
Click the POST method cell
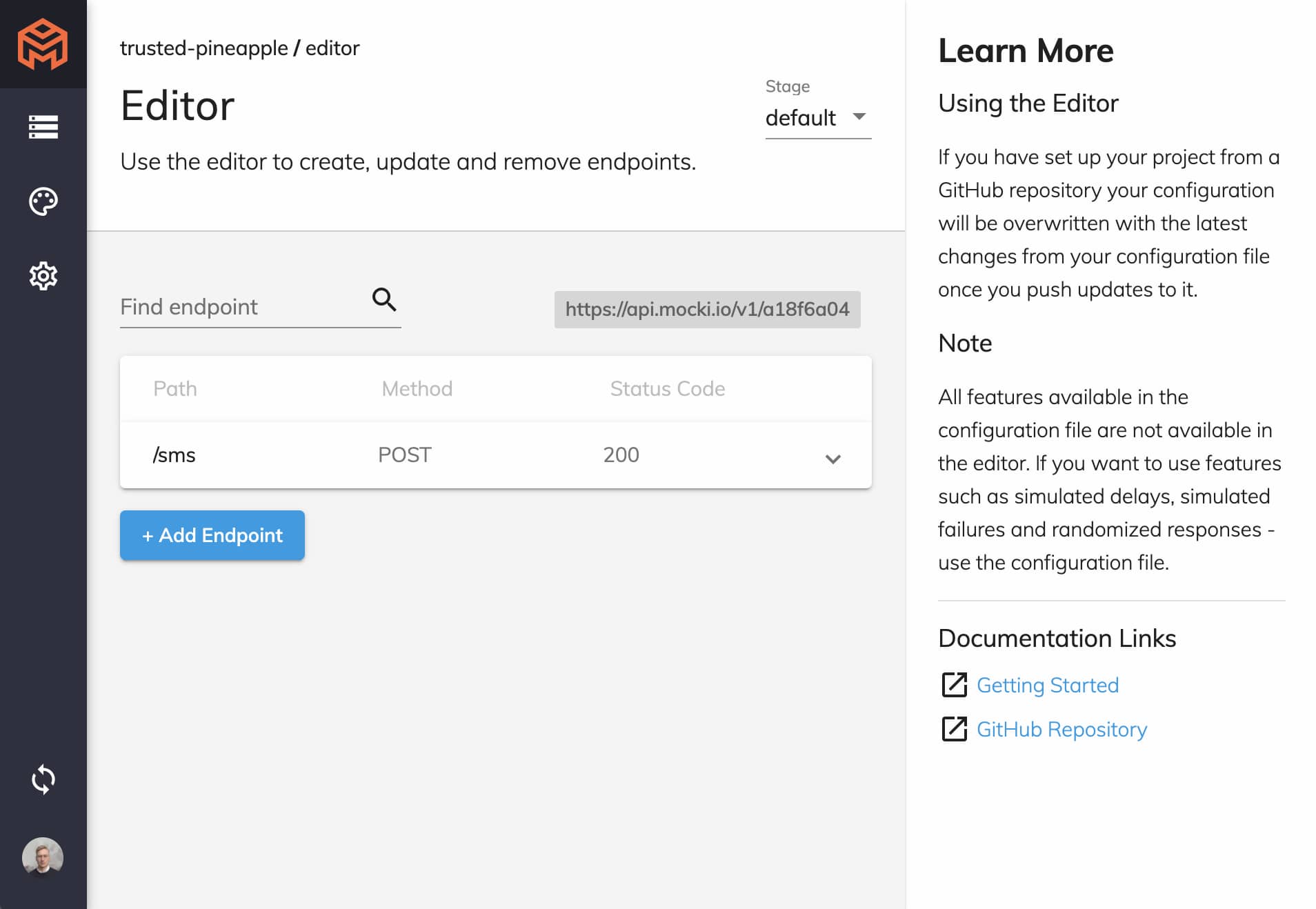coord(405,455)
